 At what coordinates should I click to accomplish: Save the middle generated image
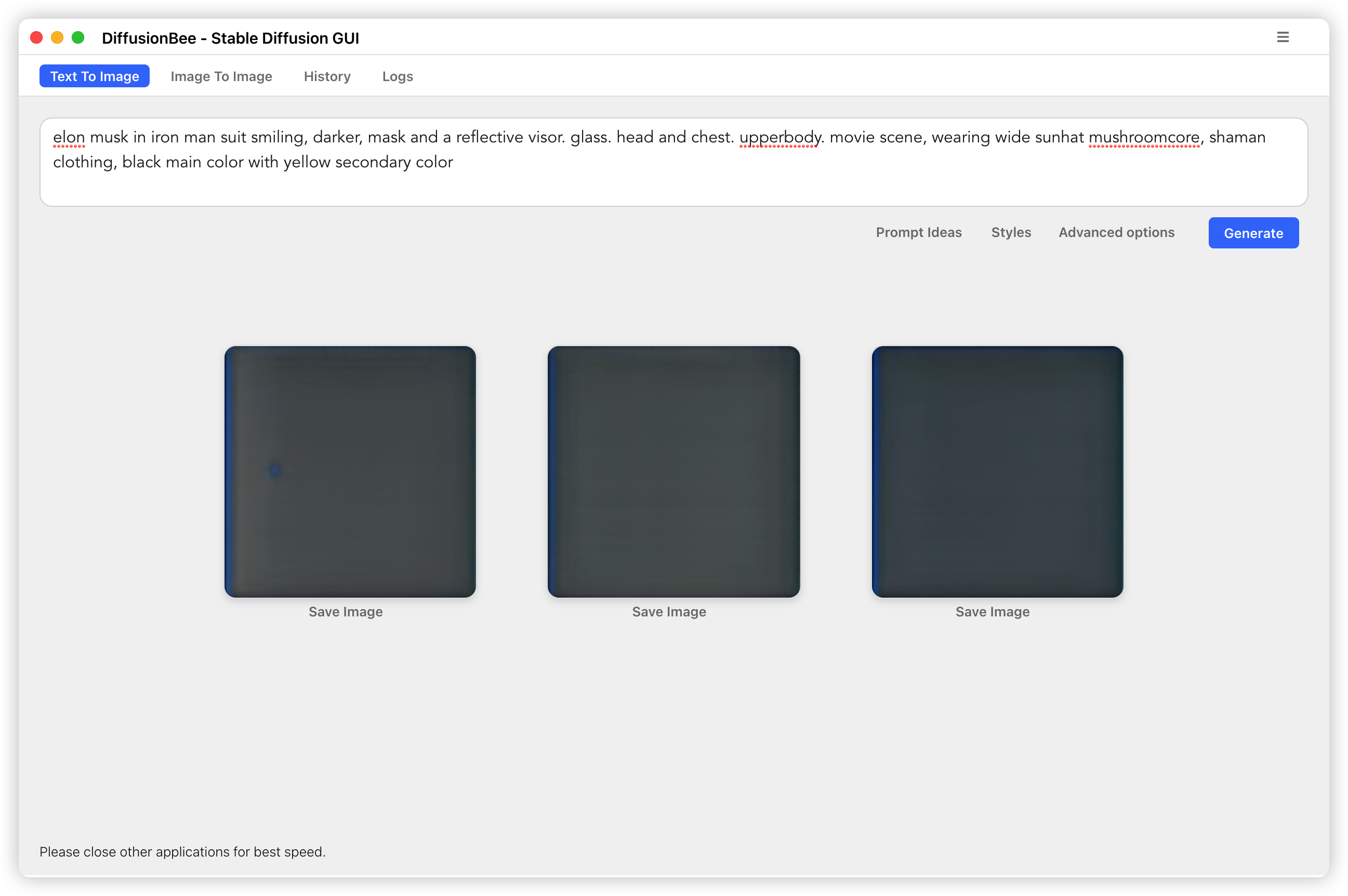tap(669, 611)
